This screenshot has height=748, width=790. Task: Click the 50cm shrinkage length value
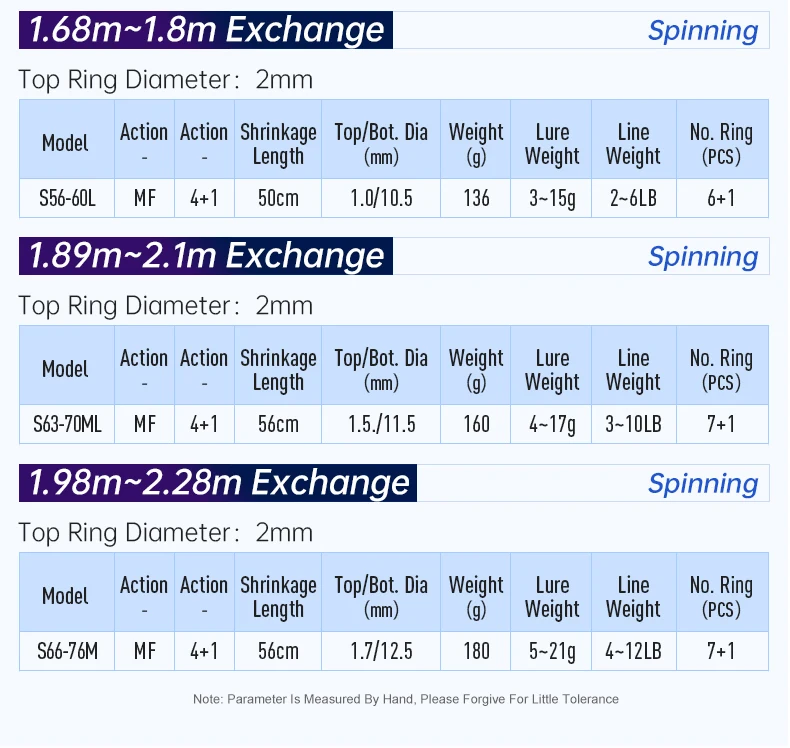click(278, 198)
